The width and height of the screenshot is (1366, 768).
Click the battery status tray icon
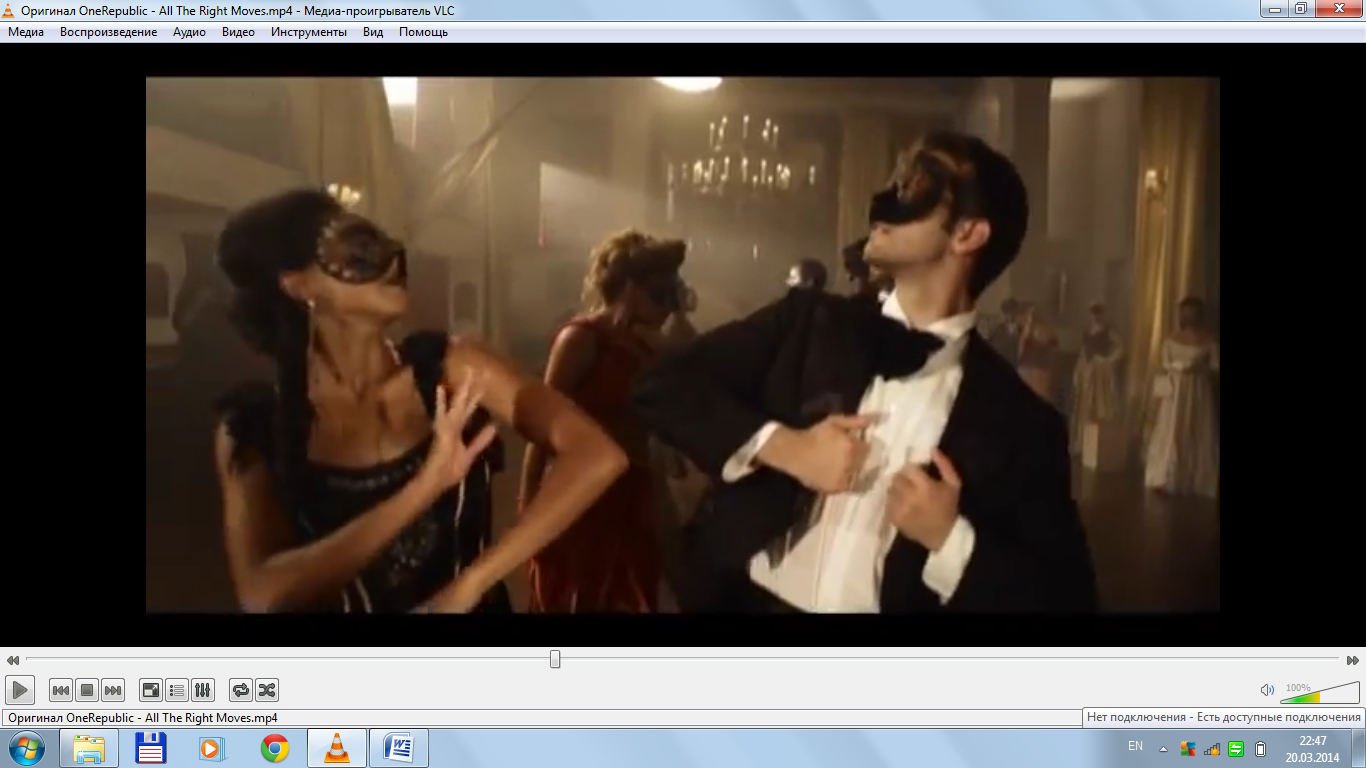[x=1261, y=748]
